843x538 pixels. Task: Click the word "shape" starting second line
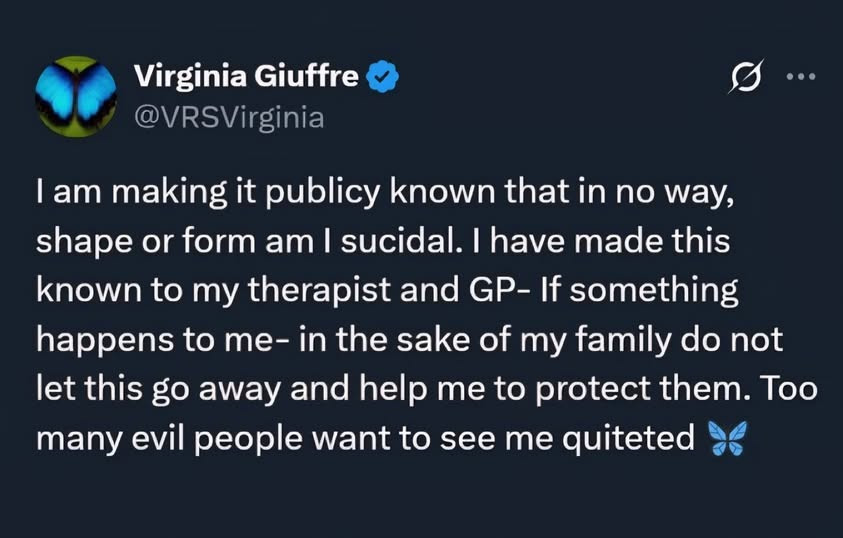point(77,241)
